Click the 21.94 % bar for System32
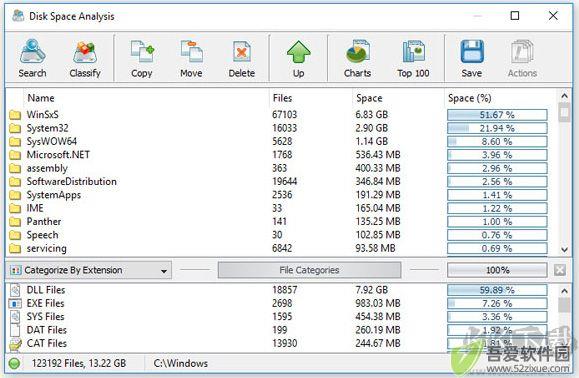 [x=497, y=128]
